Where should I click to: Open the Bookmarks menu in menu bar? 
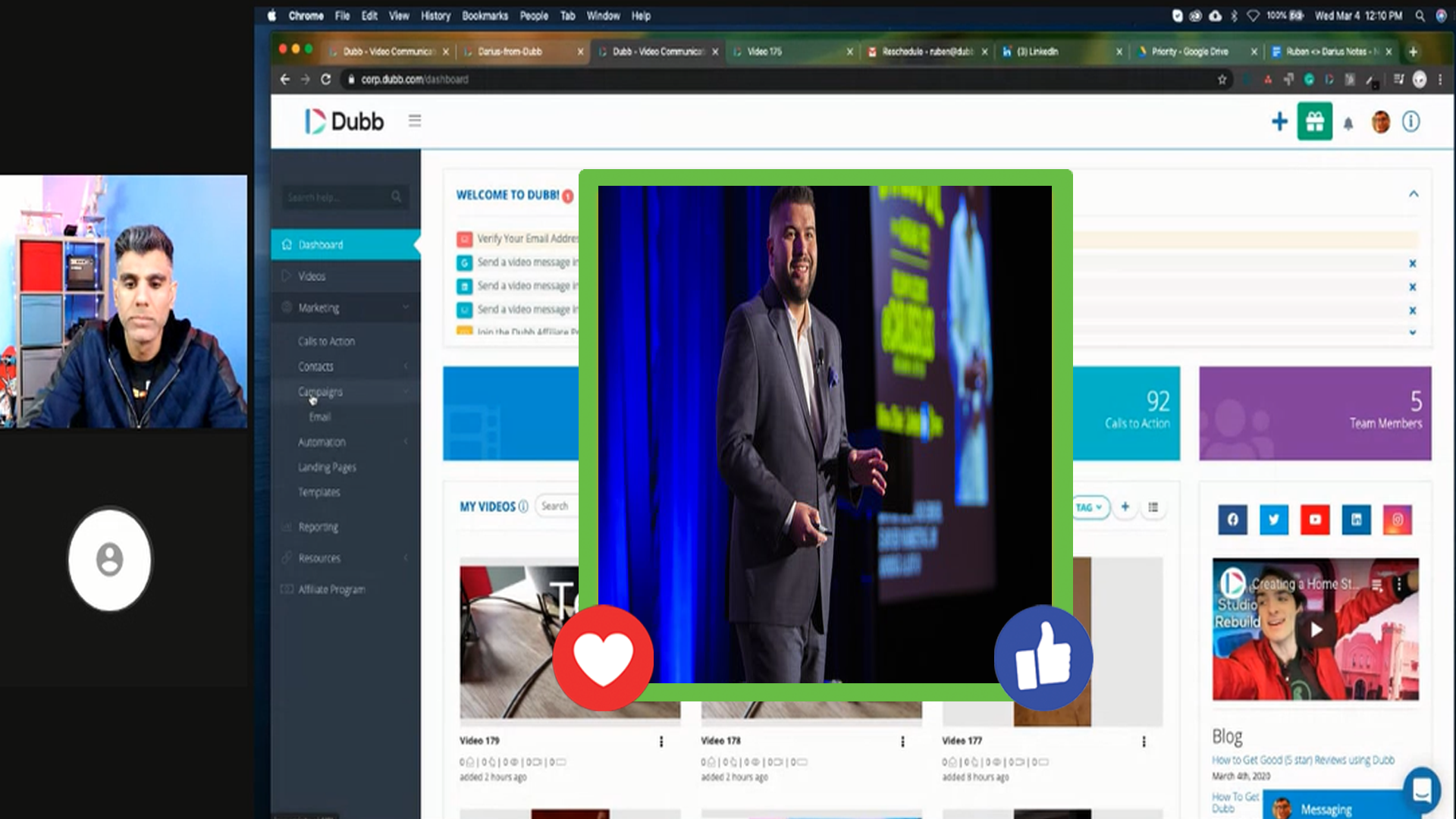pyautogui.click(x=485, y=16)
